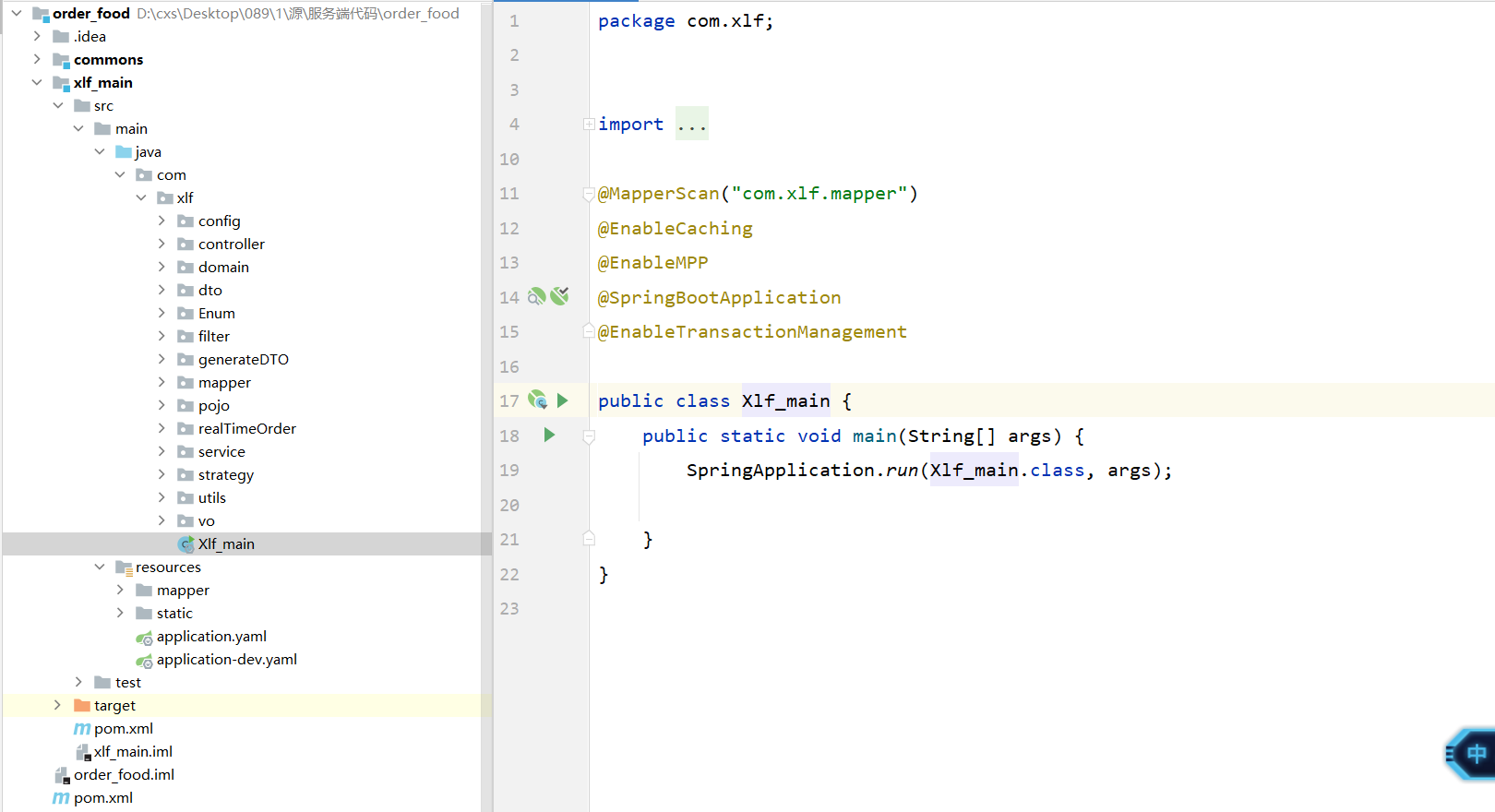Click the order_food project root icon
Image resolution: width=1495 pixels, height=812 pixels.
click(41, 14)
